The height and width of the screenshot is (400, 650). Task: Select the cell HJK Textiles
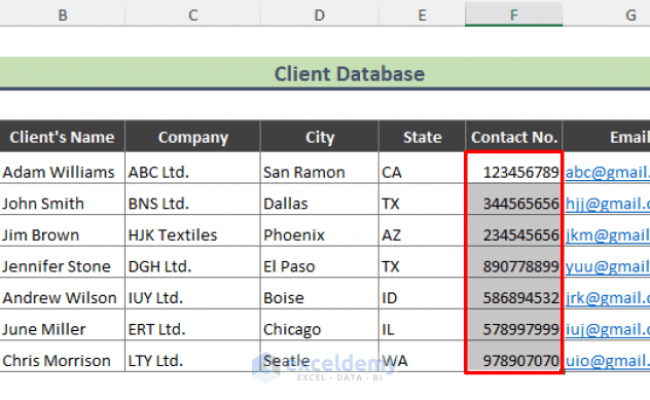click(193, 231)
